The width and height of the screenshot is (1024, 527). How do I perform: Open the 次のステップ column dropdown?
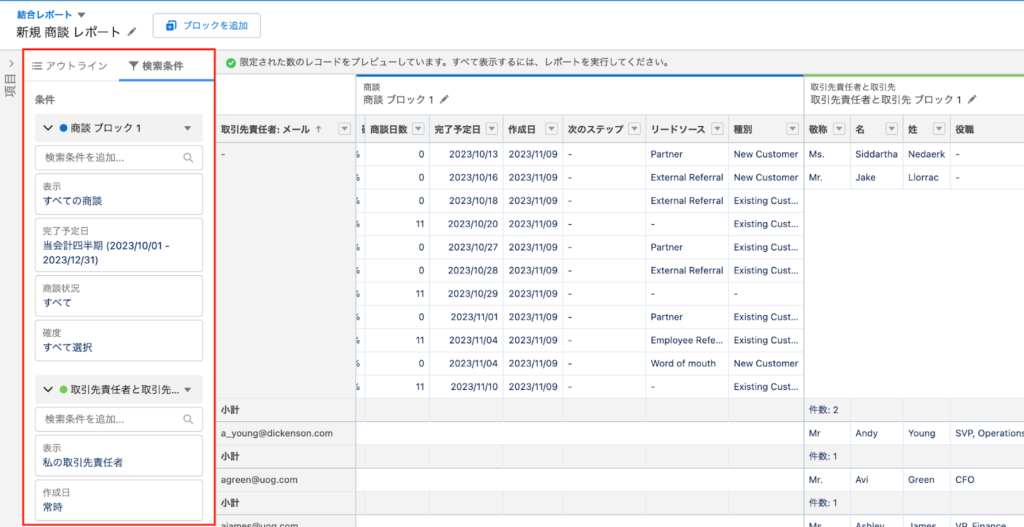click(x=633, y=129)
